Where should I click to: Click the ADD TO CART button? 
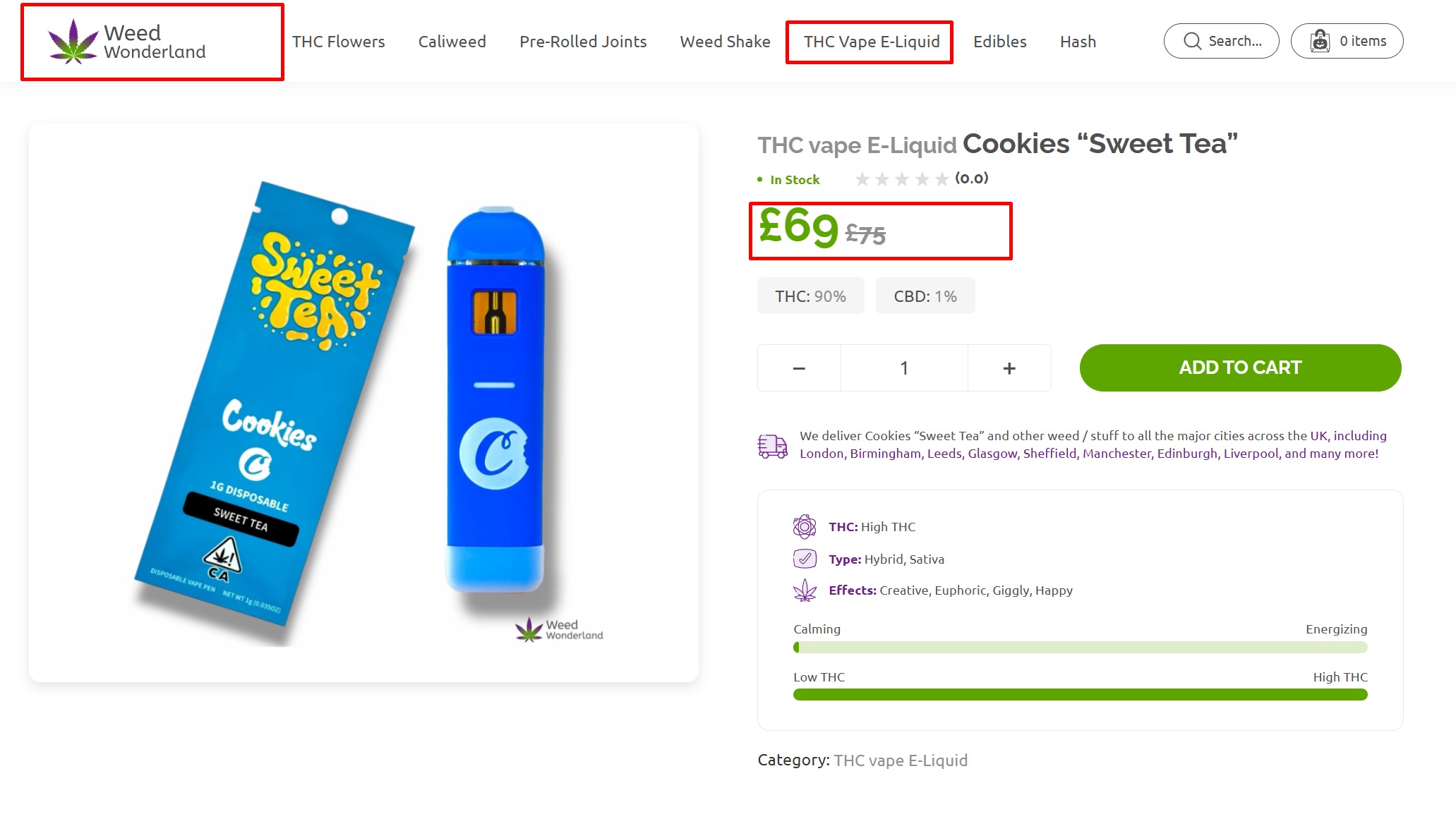[x=1240, y=368]
